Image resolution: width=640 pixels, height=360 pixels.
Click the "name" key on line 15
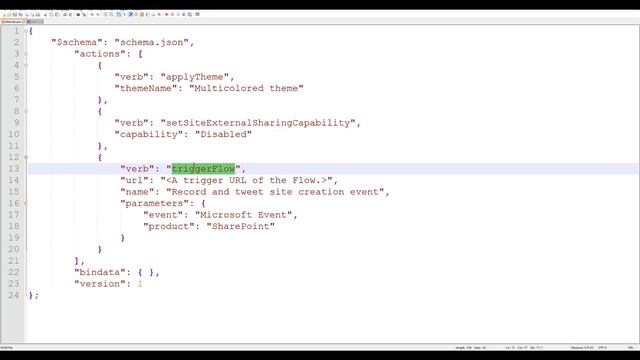pos(137,192)
